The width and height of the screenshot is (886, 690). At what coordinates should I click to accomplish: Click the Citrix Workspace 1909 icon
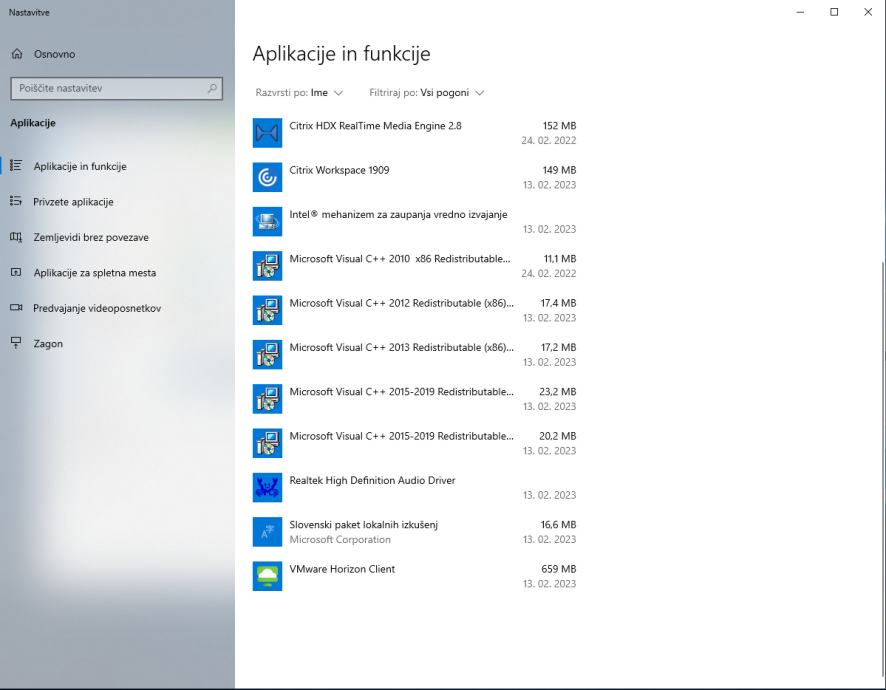pos(267,177)
